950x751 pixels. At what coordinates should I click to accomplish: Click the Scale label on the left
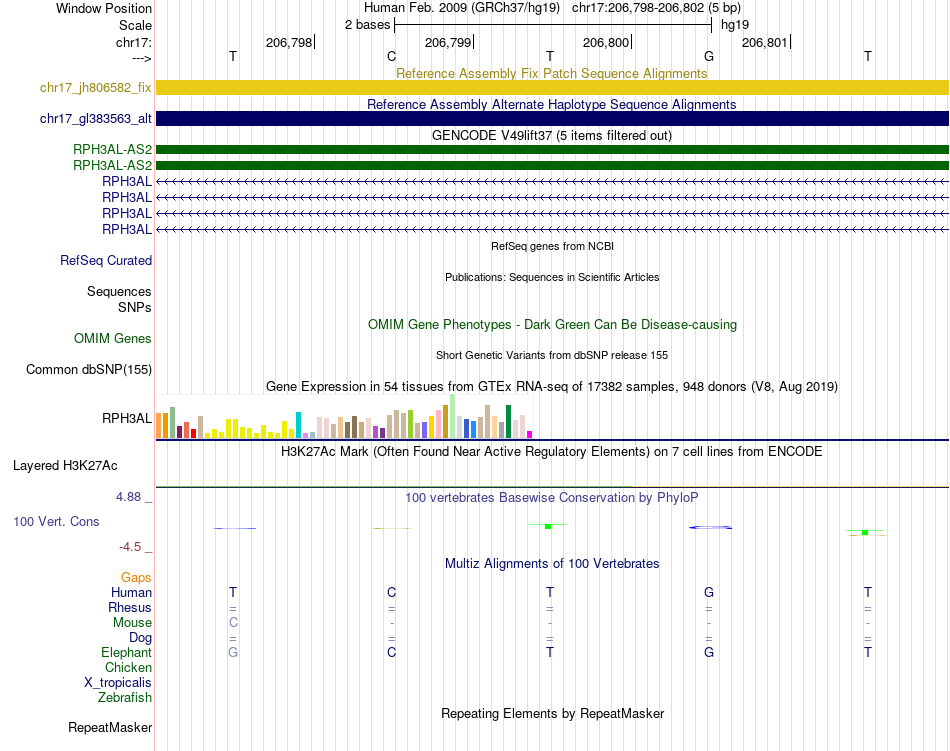[136, 25]
